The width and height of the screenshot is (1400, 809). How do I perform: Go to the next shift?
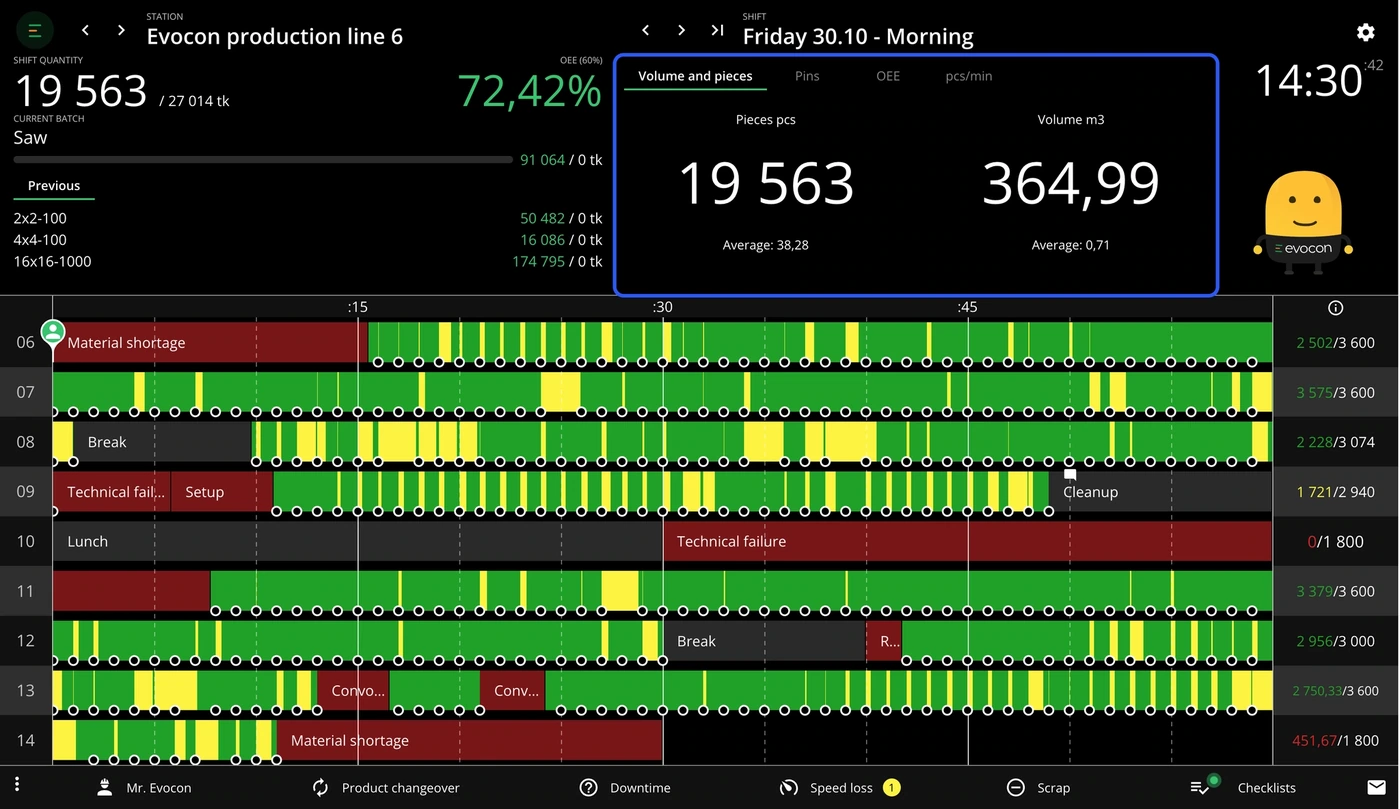681,30
